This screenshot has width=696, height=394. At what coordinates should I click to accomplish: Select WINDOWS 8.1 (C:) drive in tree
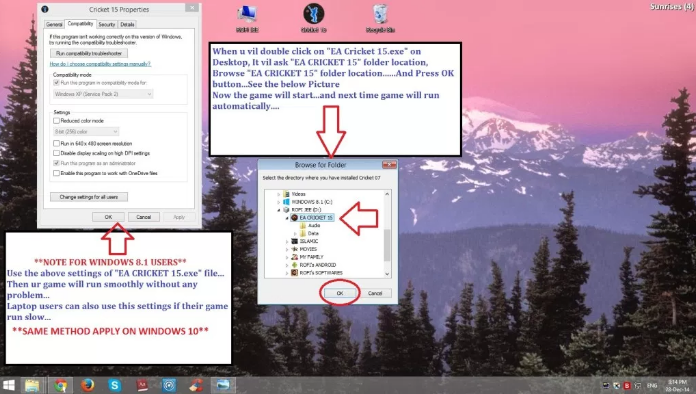[x=312, y=202]
